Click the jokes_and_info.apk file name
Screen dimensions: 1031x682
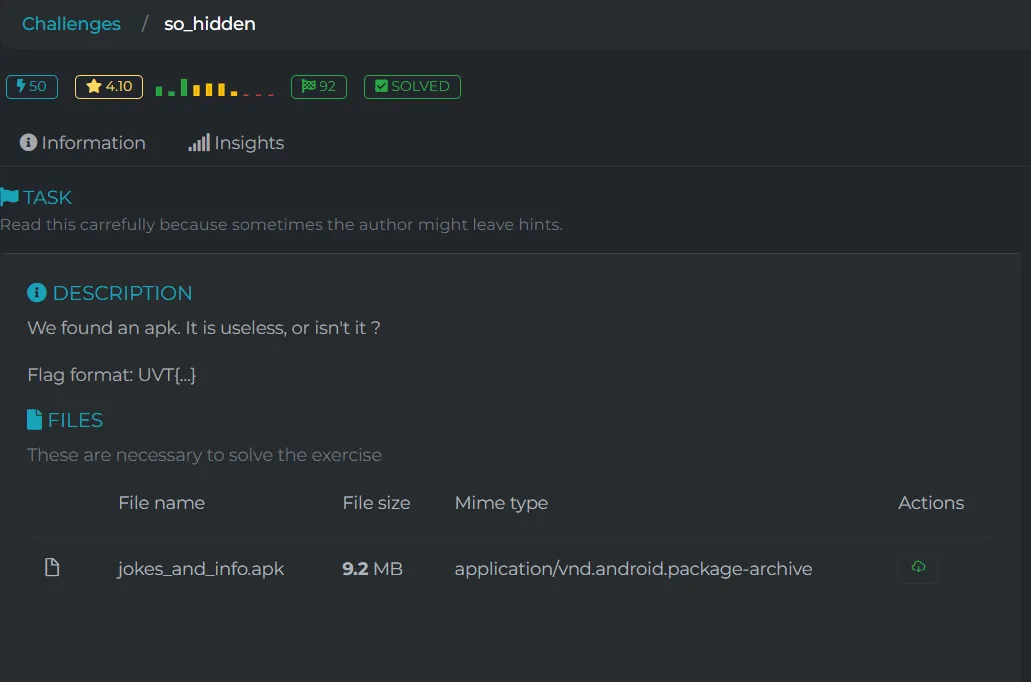(x=201, y=568)
